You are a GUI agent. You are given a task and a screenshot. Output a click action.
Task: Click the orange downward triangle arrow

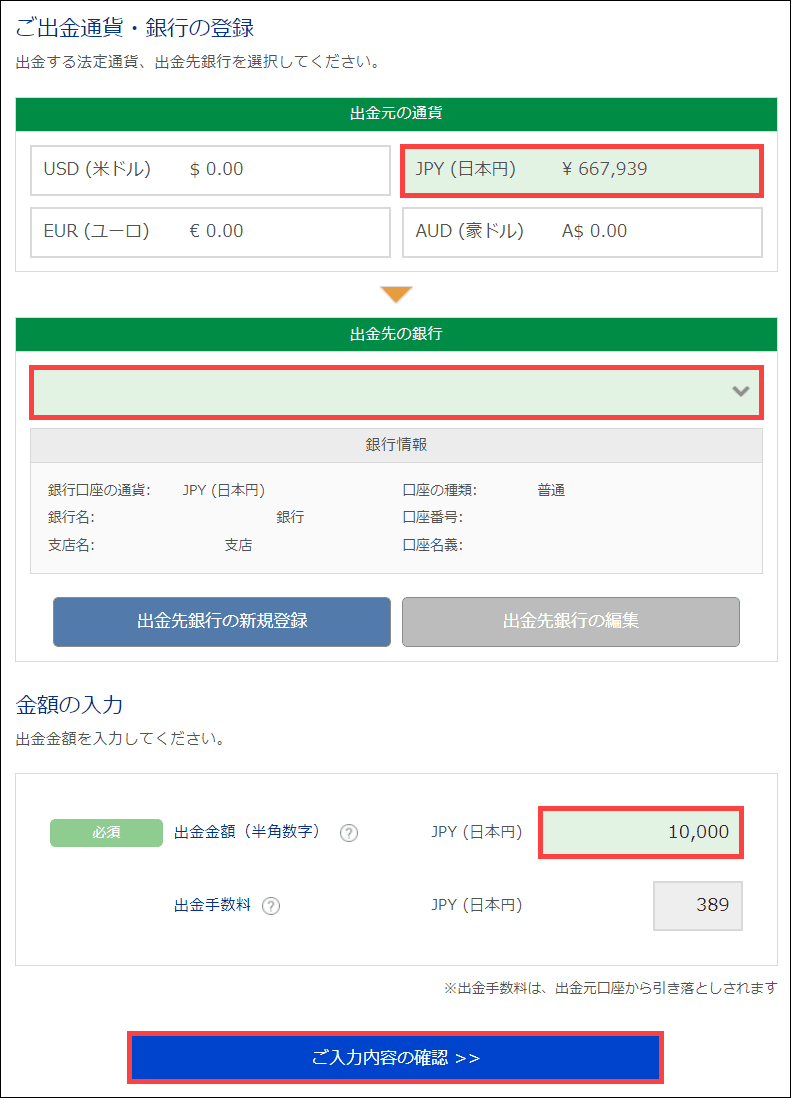tap(396, 294)
